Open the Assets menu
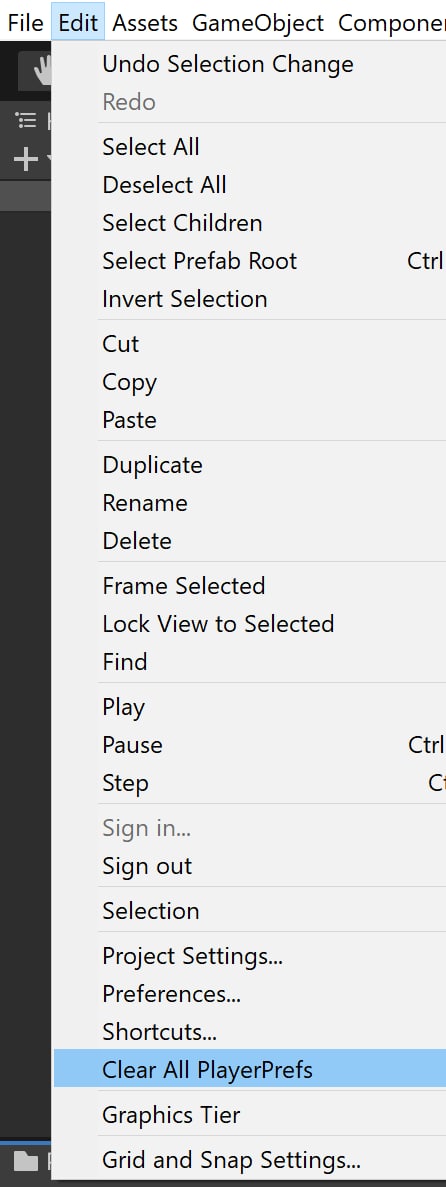446x1187 pixels. 145,23
